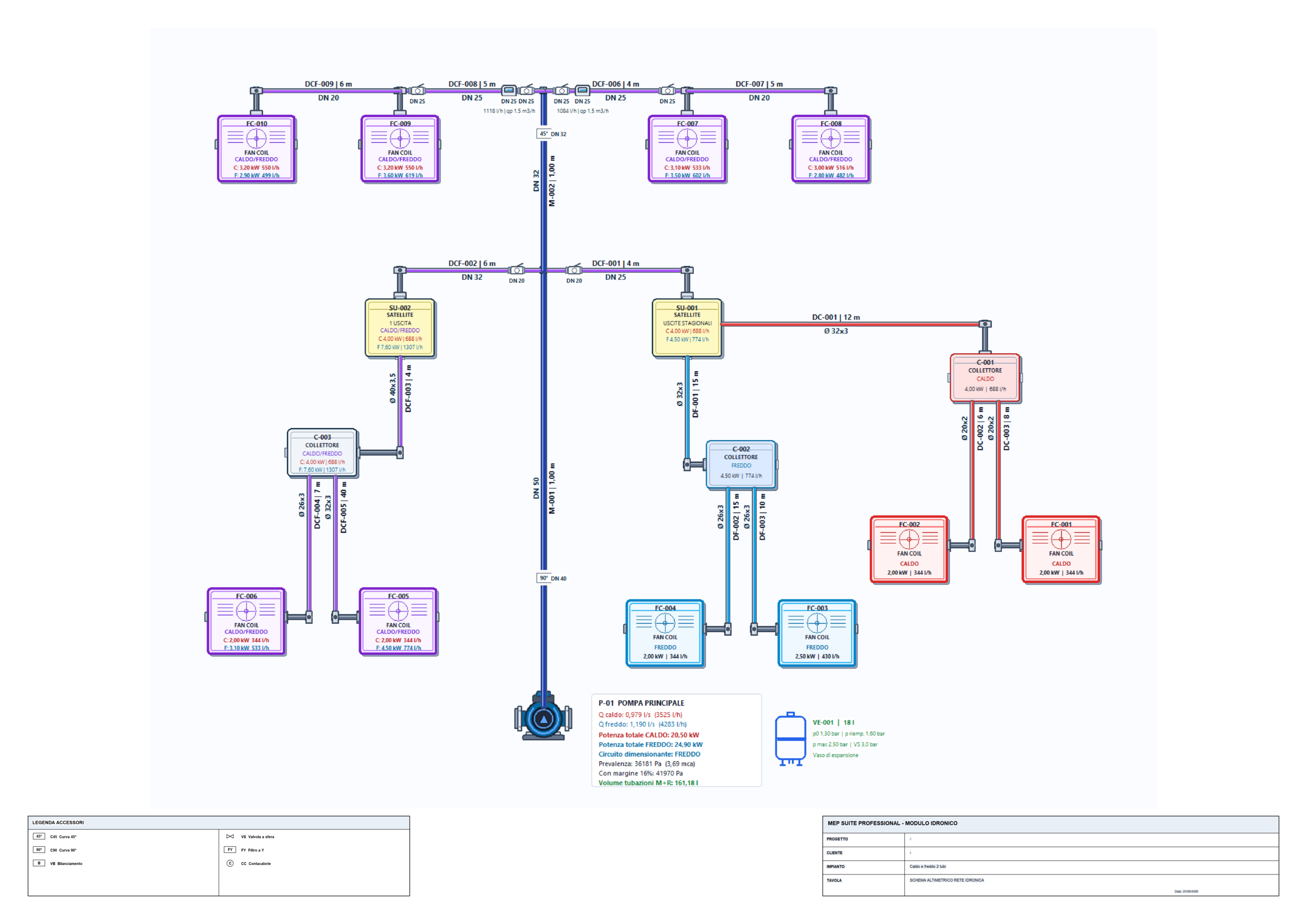Screen dimensions: 1307x924
Task: Click the FC-010 fan coil unit
Action: coord(256,149)
